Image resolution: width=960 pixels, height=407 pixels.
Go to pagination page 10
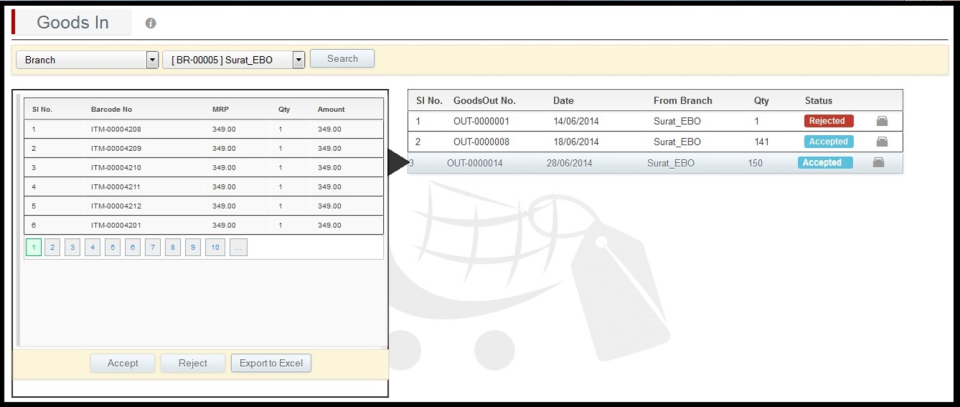[x=215, y=247]
